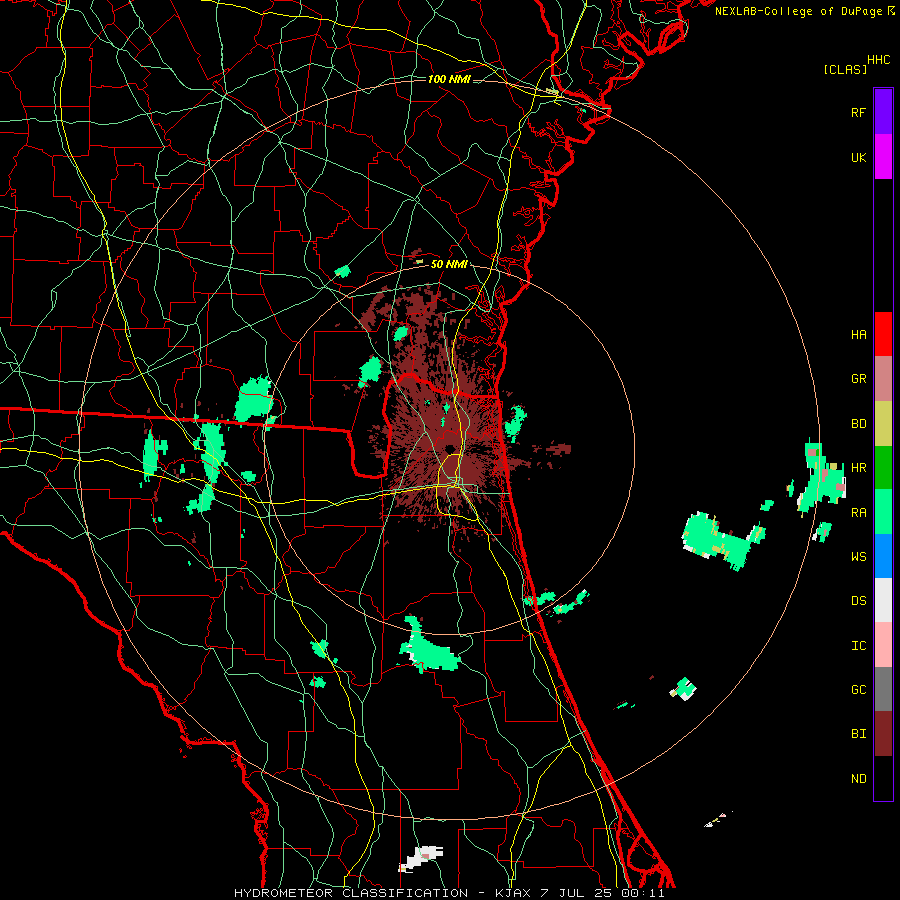900x900 pixels.
Task: Pick the blue WS legend swatch
Action: click(883, 556)
